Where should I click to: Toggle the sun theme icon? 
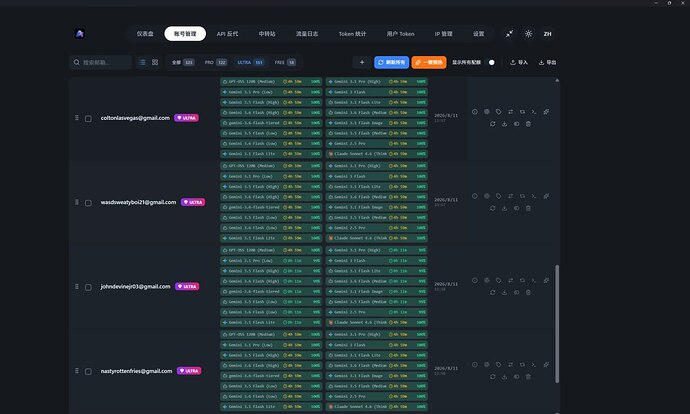point(529,34)
